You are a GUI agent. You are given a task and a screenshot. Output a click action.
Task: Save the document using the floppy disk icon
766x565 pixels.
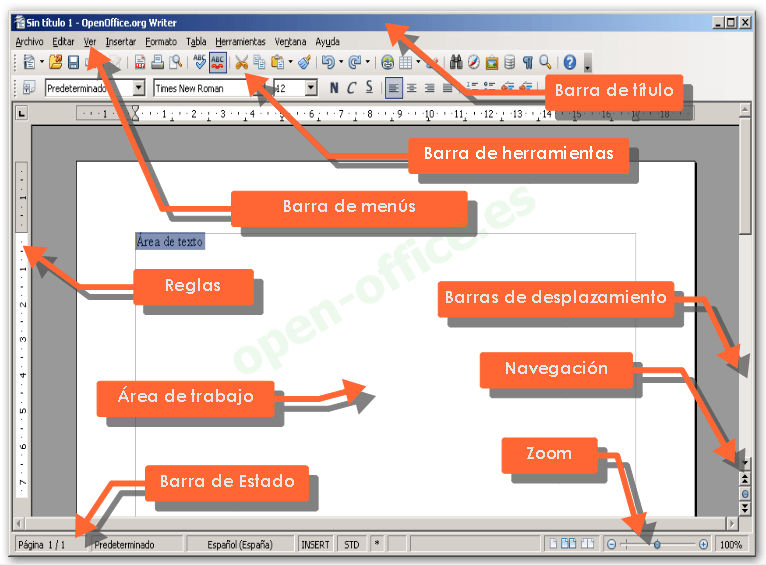(x=73, y=62)
